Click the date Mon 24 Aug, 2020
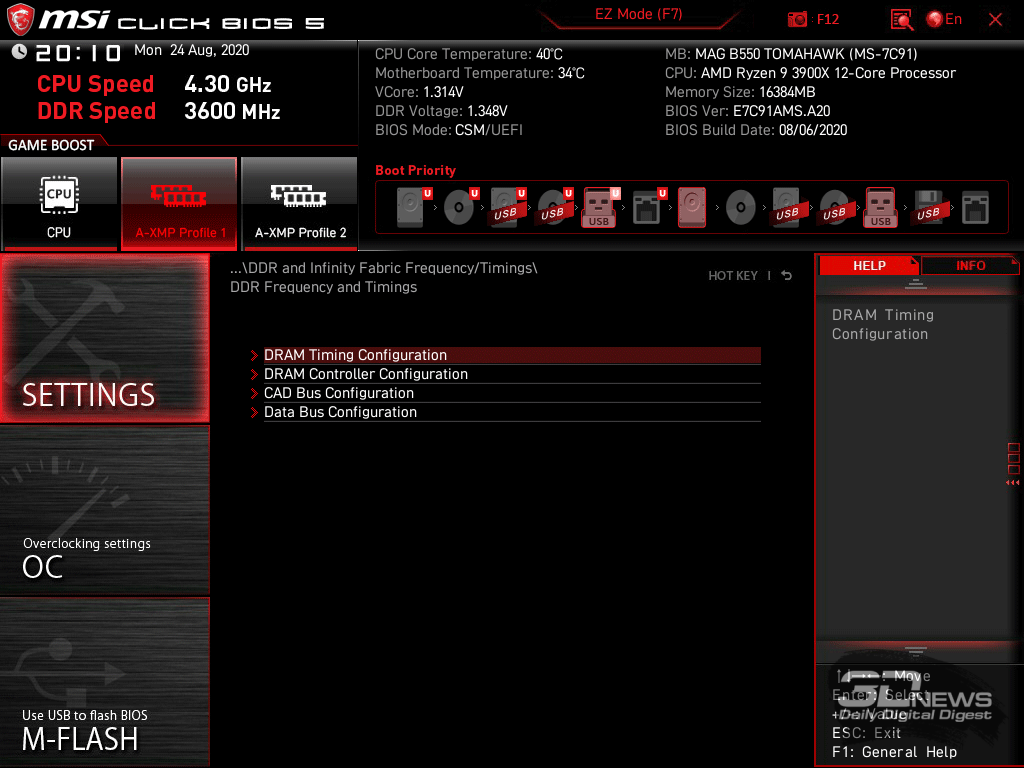The height and width of the screenshot is (768, 1024). (191, 50)
